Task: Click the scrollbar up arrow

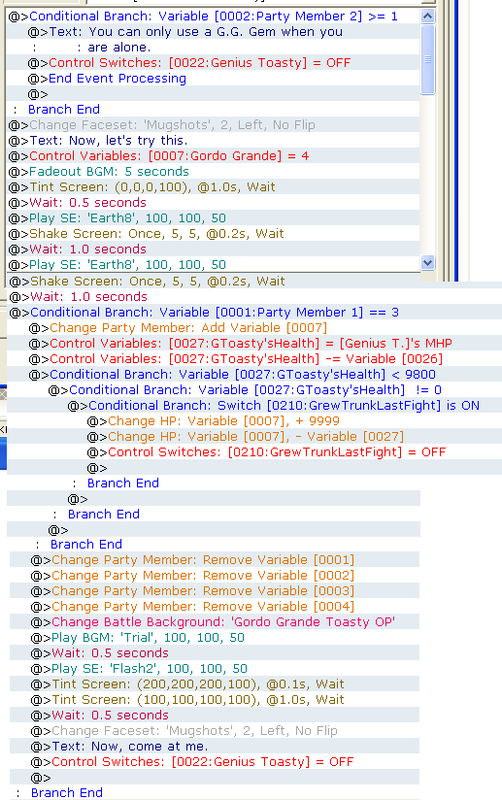Action: (428, 16)
